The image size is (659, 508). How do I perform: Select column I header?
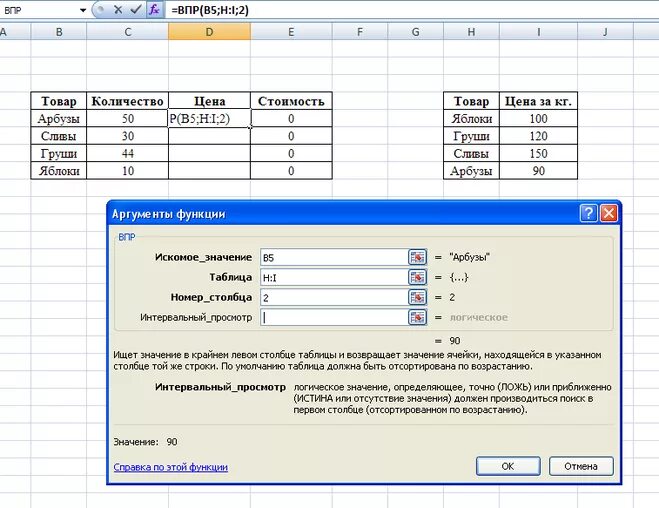coord(538,32)
